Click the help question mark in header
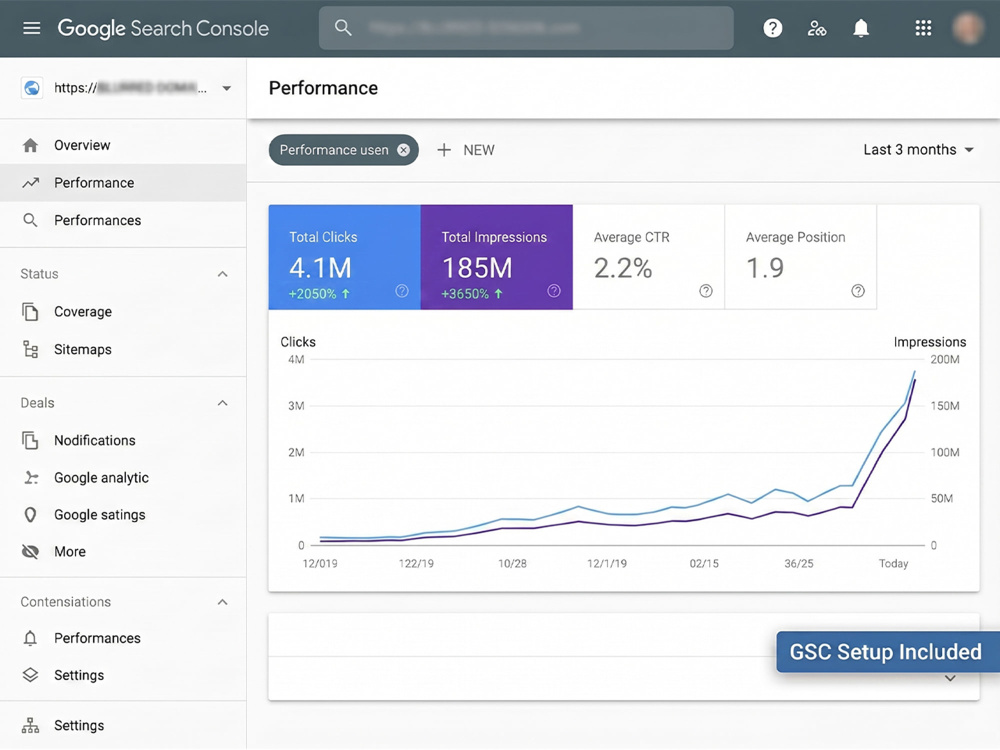Image resolution: width=1000 pixels, height=750 pixels. pos(772,28)
